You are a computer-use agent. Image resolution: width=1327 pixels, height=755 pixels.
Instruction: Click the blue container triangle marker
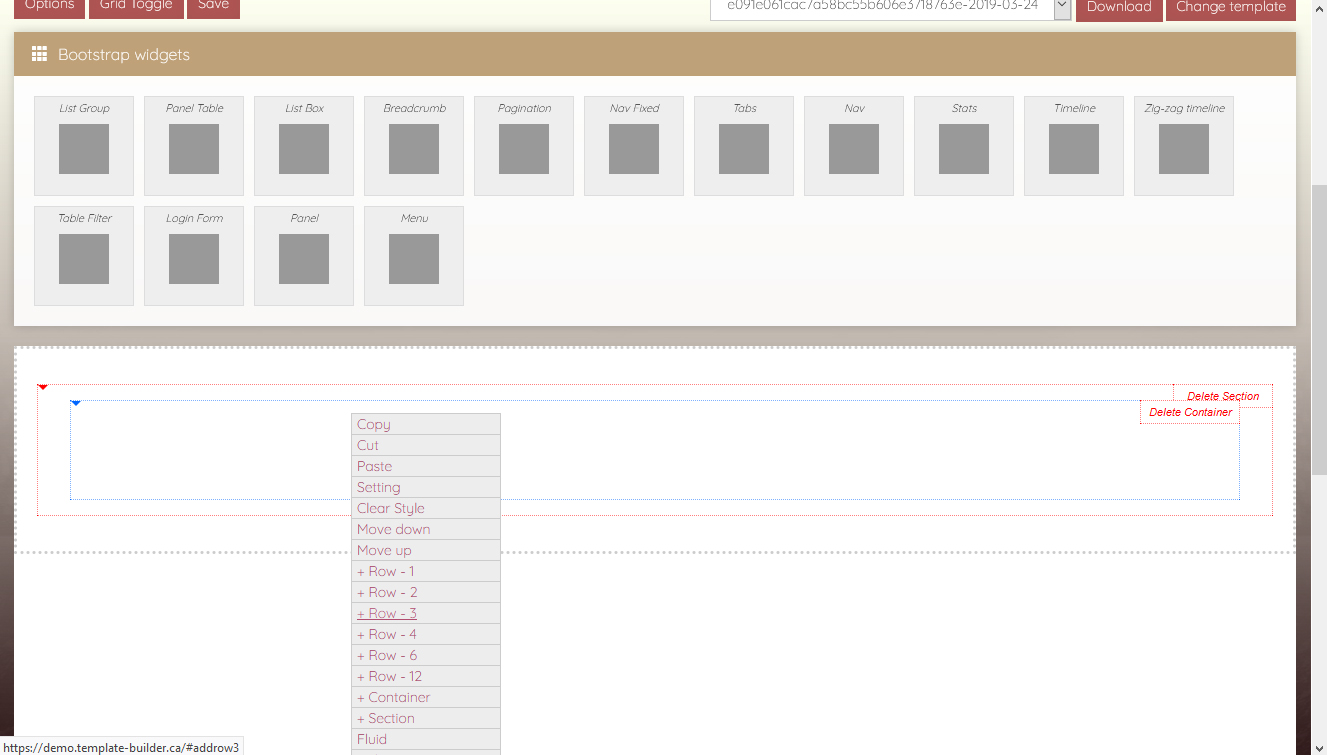pyautogui.click(x=76, y=403)
